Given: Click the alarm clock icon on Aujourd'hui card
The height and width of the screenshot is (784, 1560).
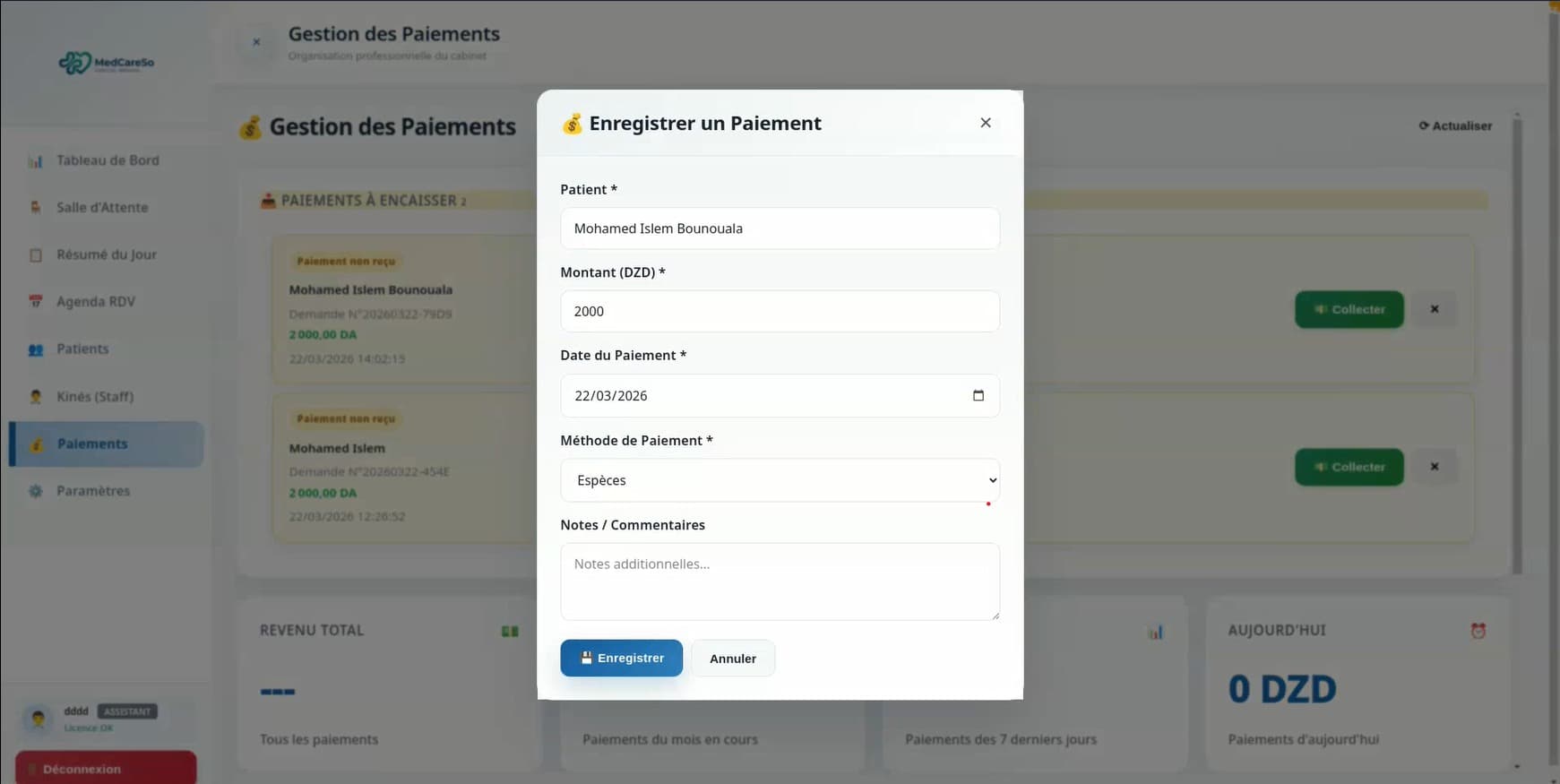Looking at the screenshot, I should [1478, 631].
